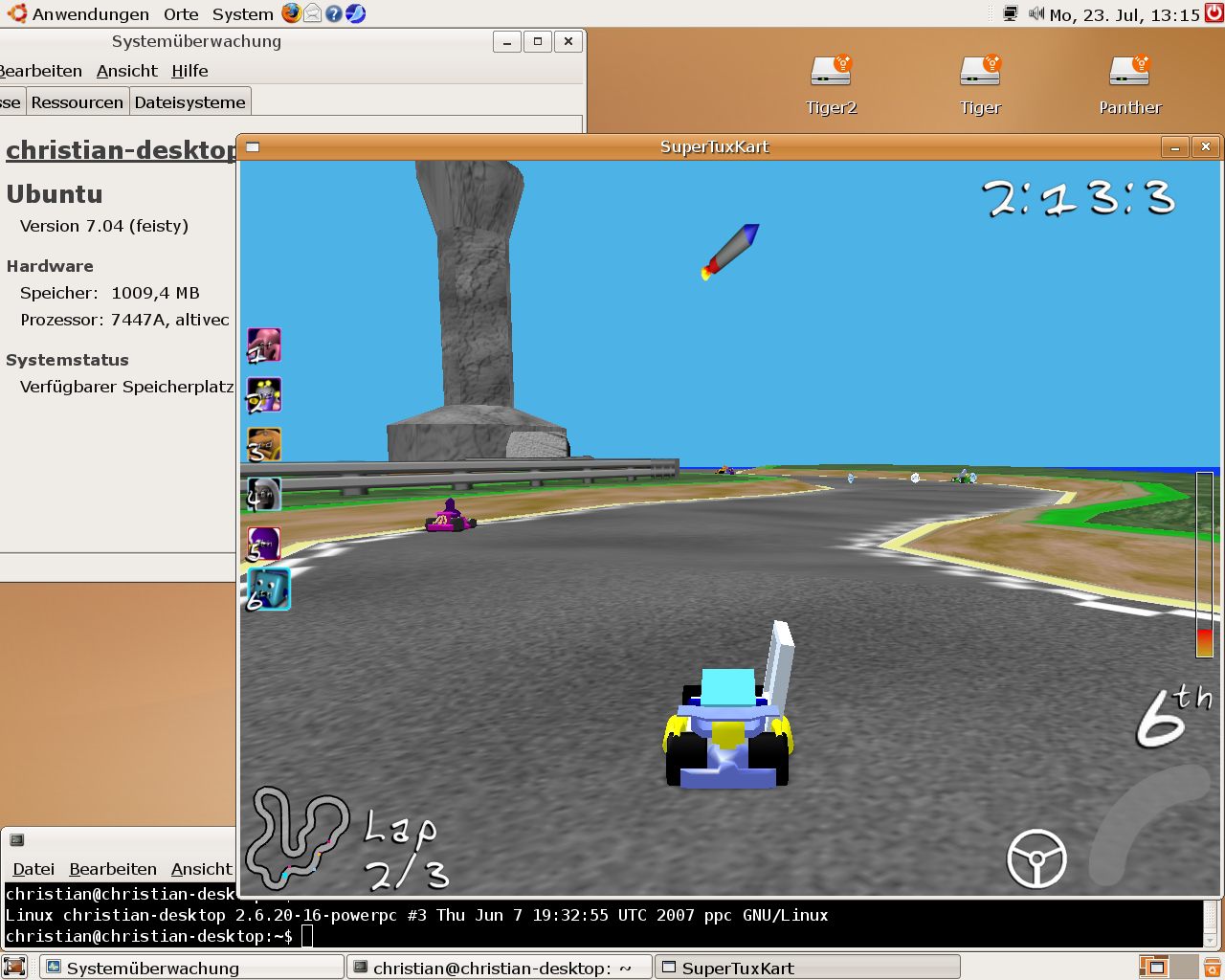Click the SuperTuxKart taskbar button
This screenshot has width=1225, height=980.
[x=807, y=968]
